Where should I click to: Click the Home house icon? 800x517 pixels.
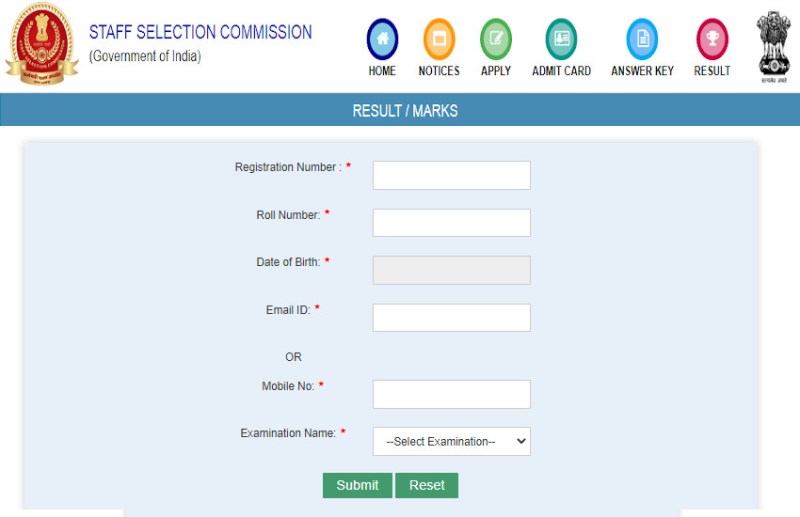pyautogui.click(x=382, y=39)
